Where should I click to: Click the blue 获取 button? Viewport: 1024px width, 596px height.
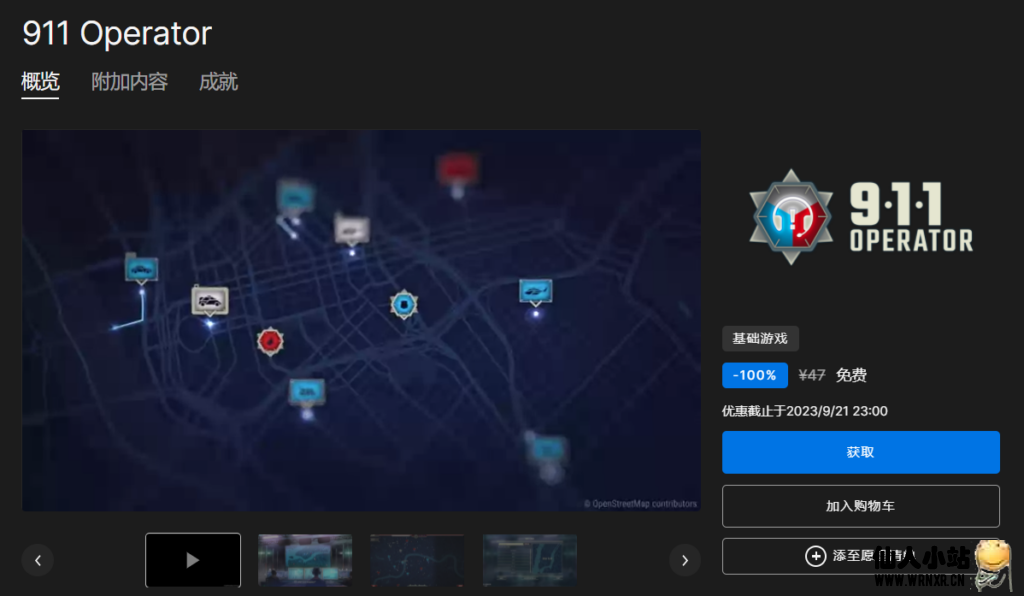coord(861,452)
